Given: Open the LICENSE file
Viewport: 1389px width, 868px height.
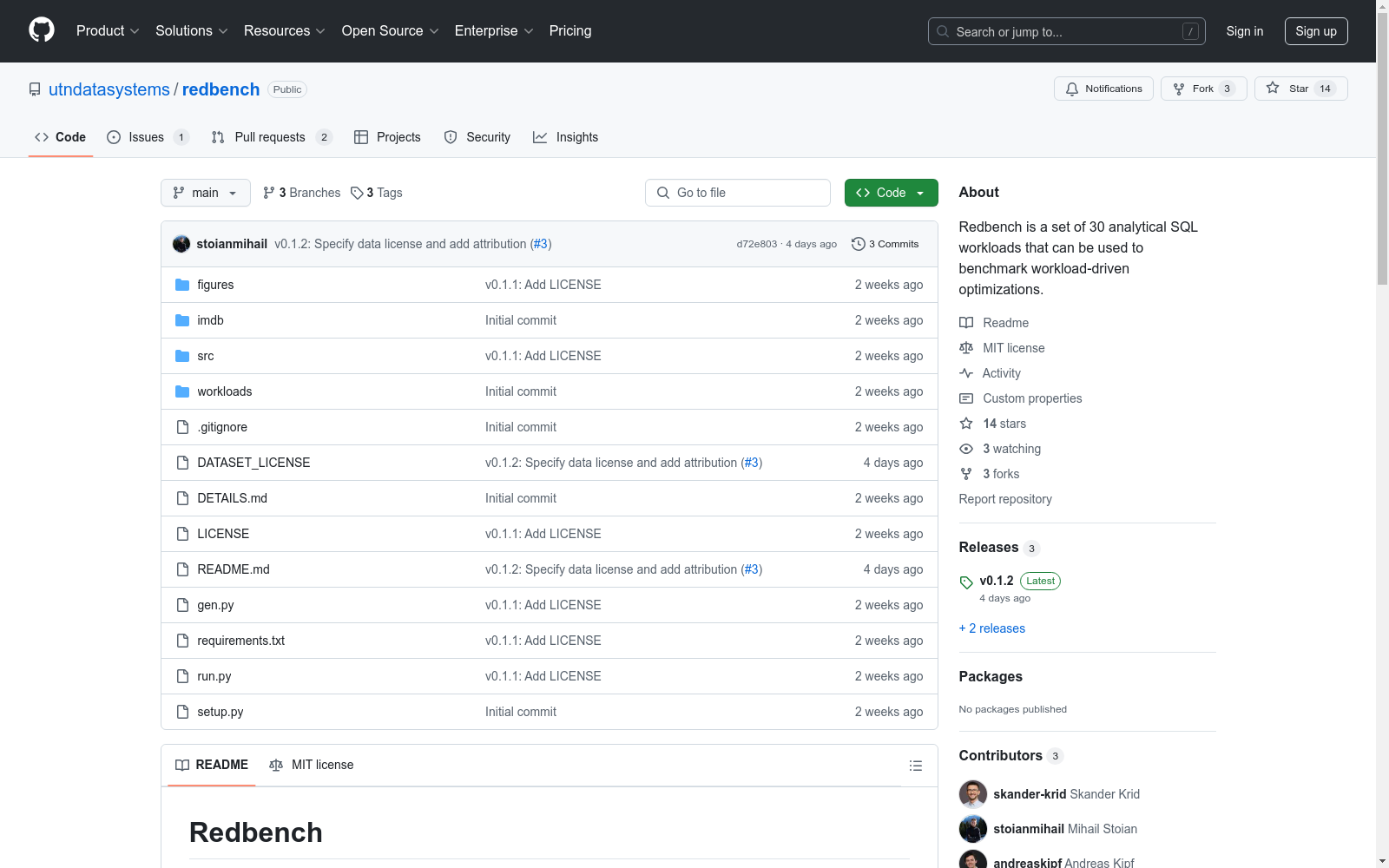Looking at the screenshot, I should point(223,534).
